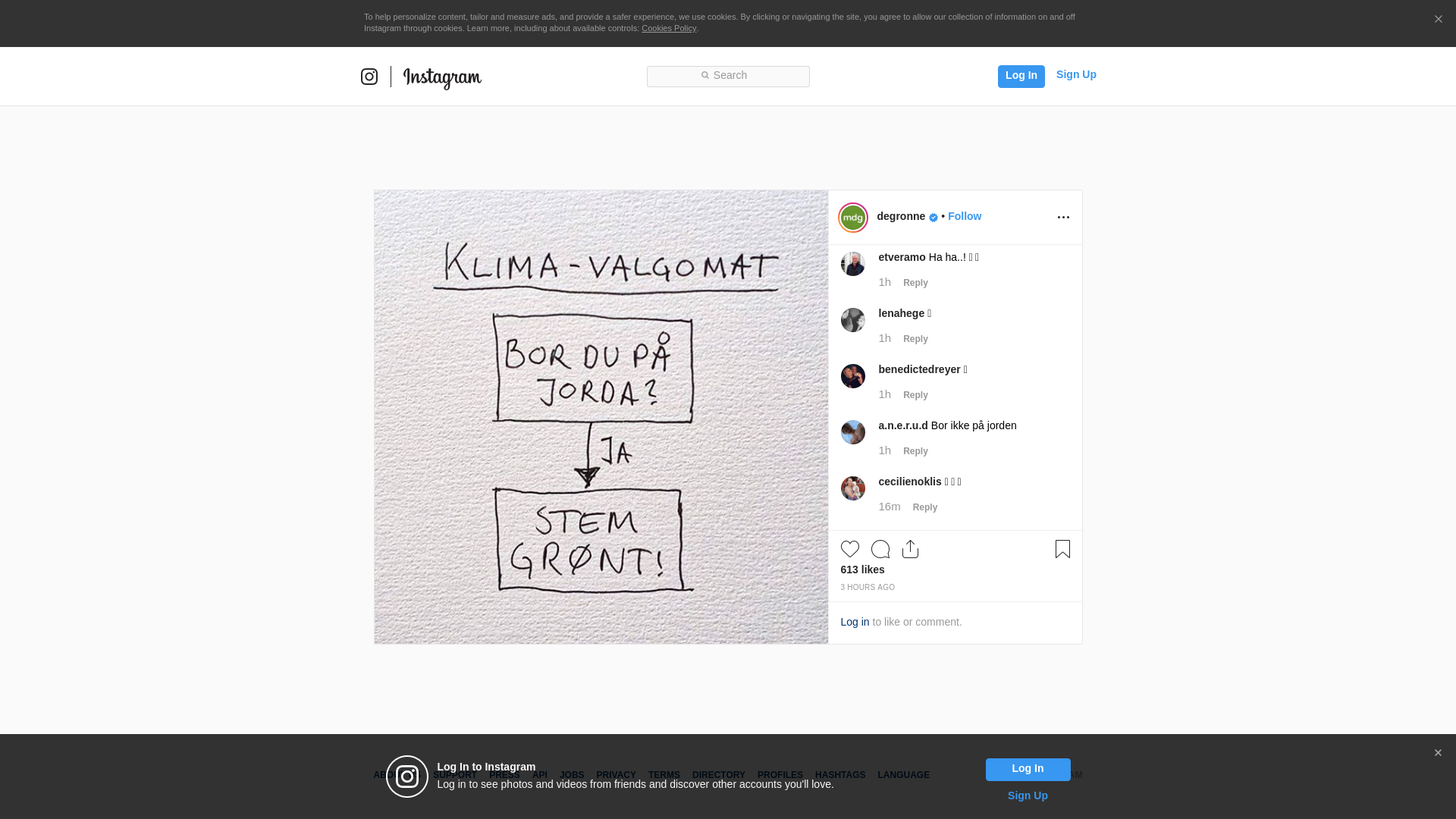Click the Klima-Valgomat post image
1456x819 pixels.
pyautogui.click(x=601, y=417)
